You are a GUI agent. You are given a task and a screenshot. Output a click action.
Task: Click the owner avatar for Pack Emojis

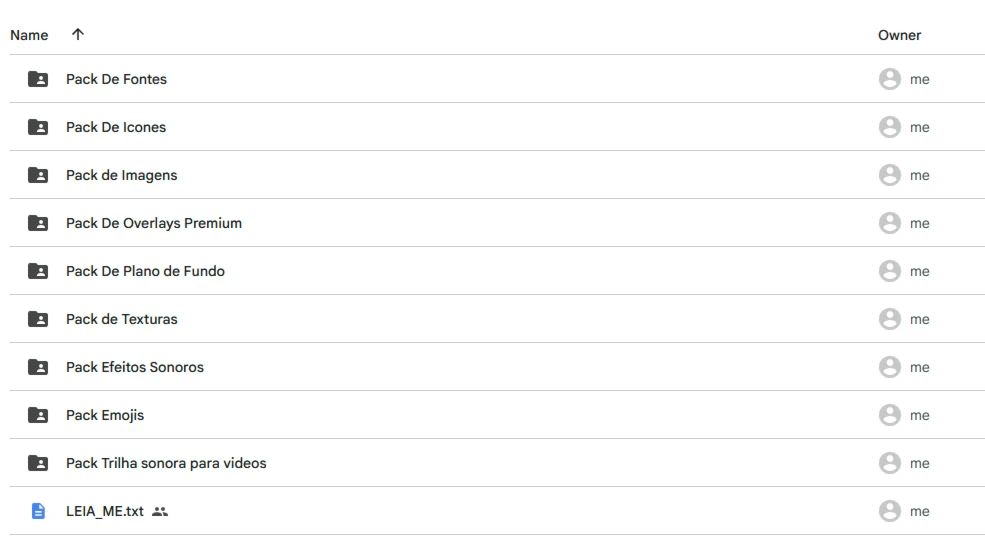(890, 415)
